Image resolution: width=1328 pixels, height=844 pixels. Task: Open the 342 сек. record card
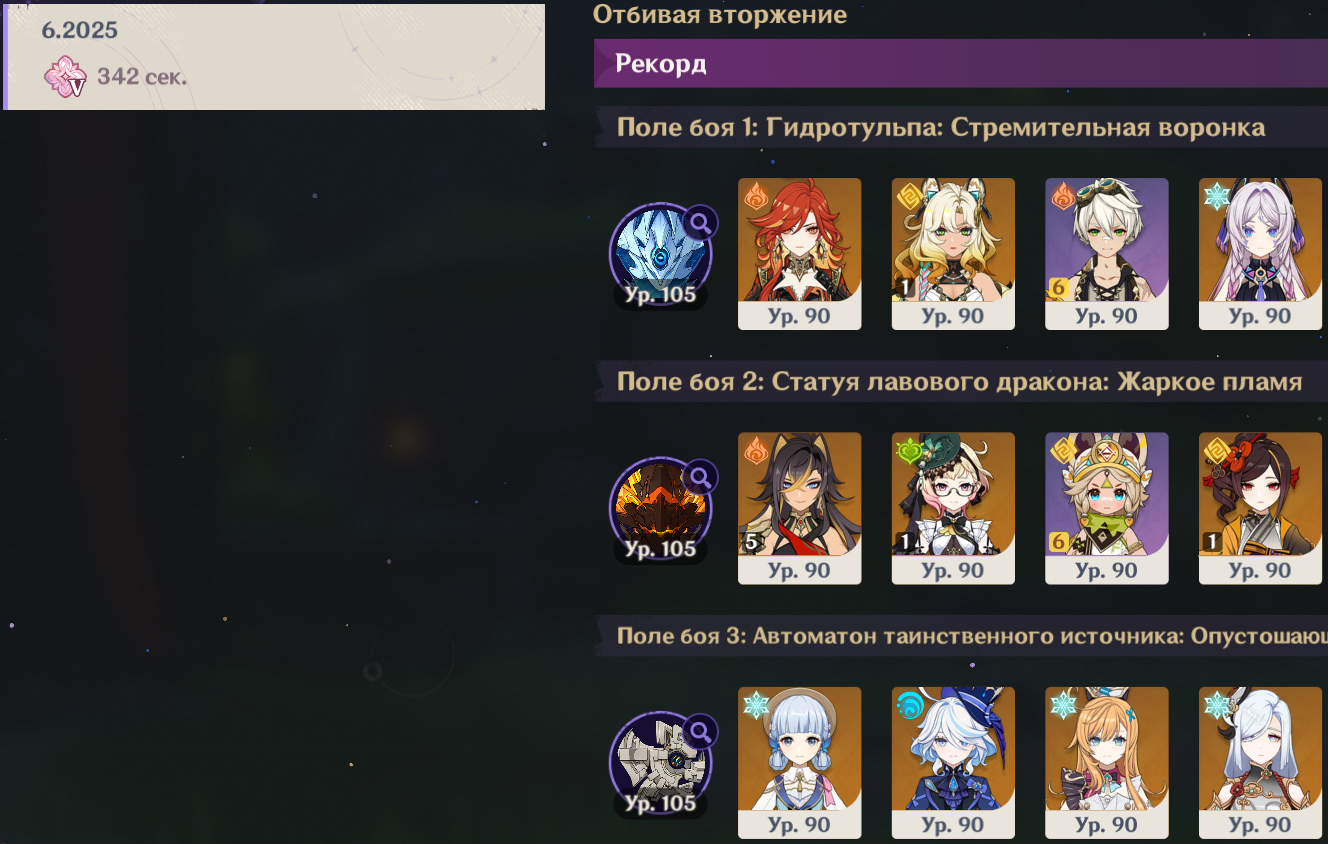pyautogui.click(x=274, y=56)
